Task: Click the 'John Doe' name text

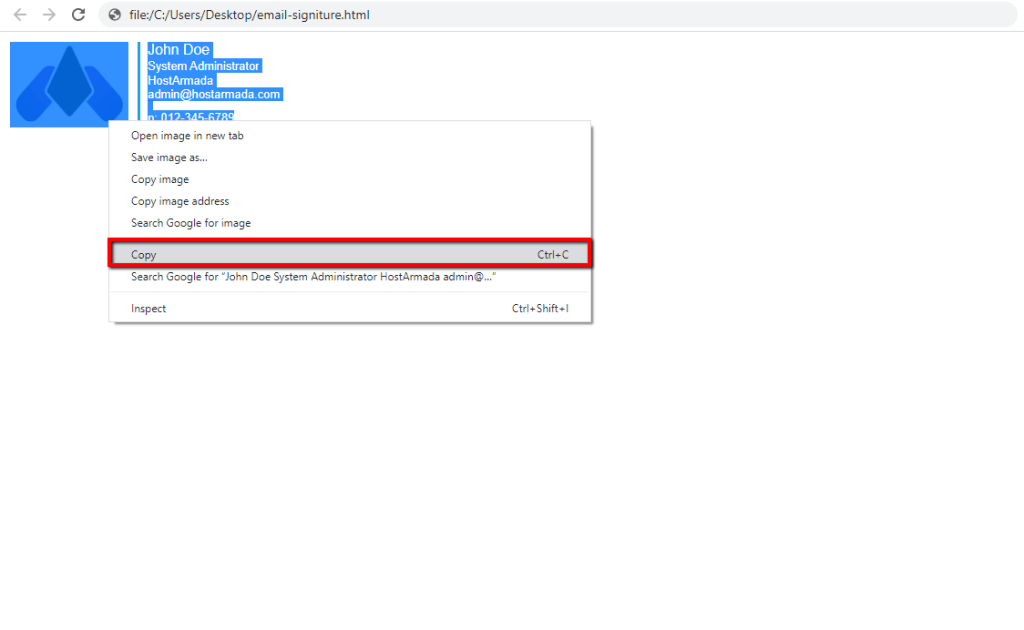Action: (179, 48)
